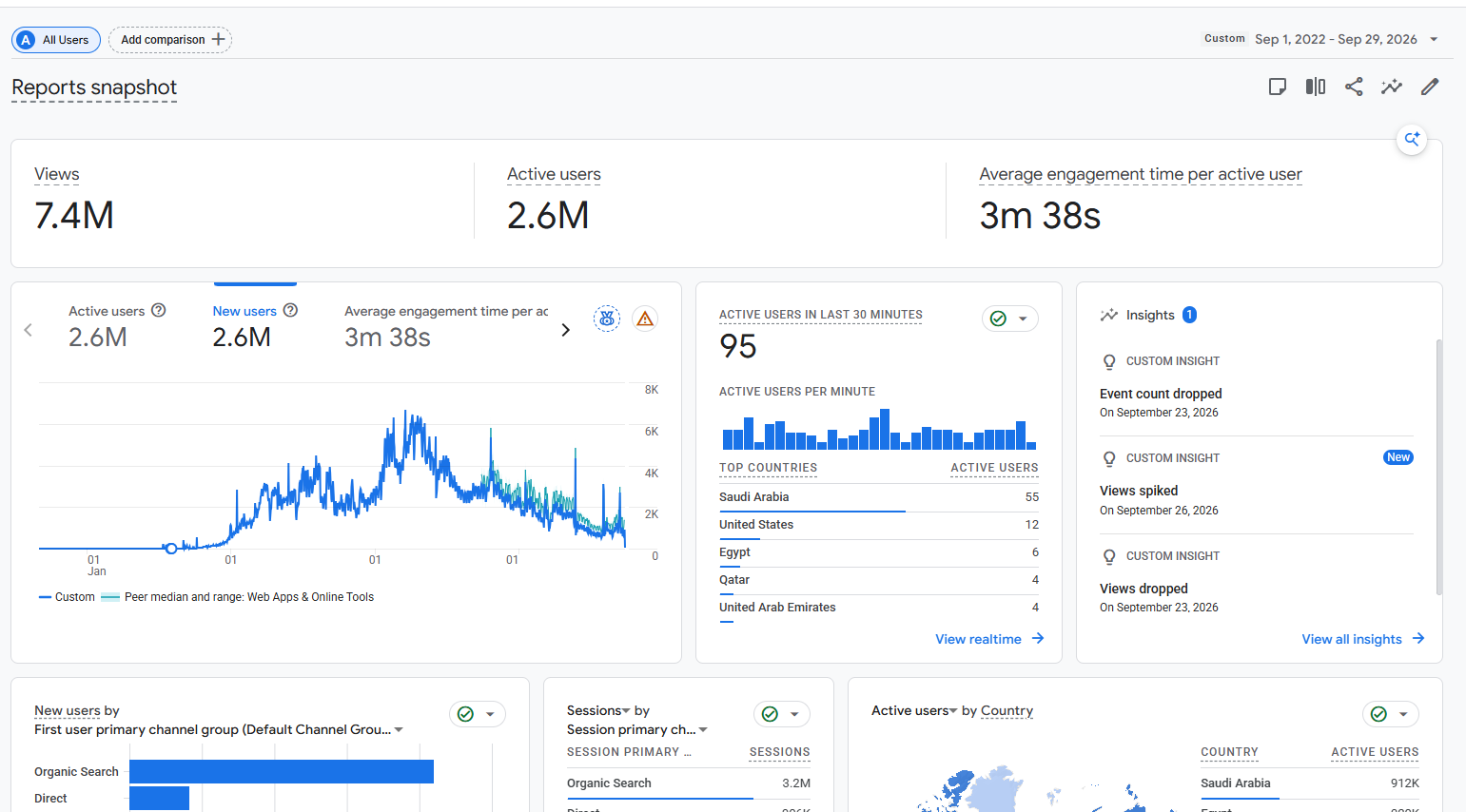Click help icon beside New users metric
This screenshot has width=1466, height=812.
(291, 310)
